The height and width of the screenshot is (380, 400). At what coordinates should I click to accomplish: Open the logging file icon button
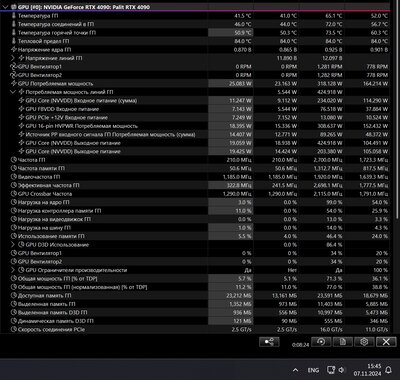tap(342, 342)
